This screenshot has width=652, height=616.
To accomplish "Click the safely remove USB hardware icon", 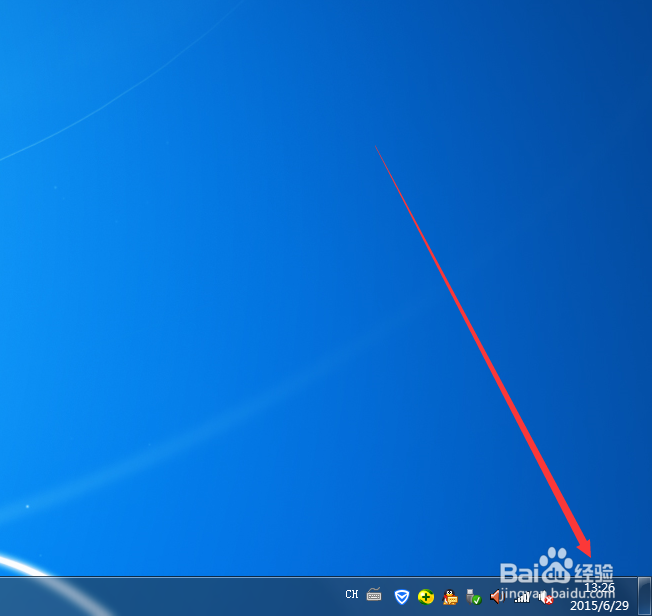I will coord(474,597).
